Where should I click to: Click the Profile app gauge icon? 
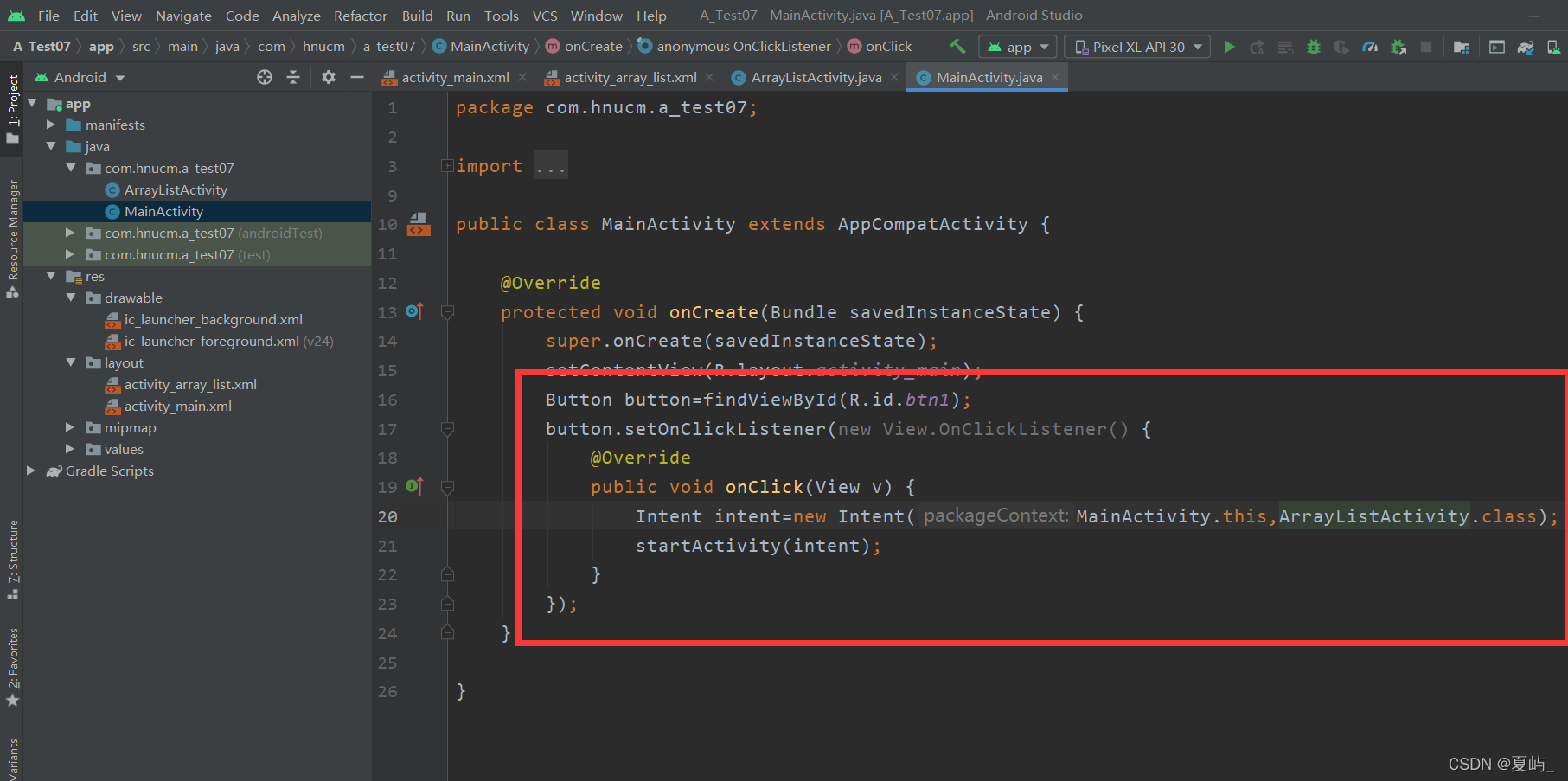[1370, 47]
